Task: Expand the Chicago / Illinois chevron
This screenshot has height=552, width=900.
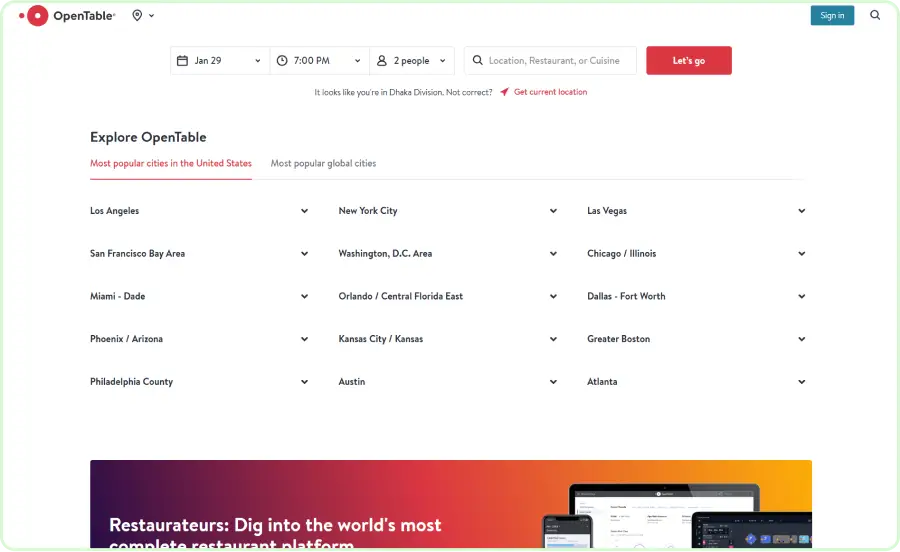Action: (x=802, y=254)
